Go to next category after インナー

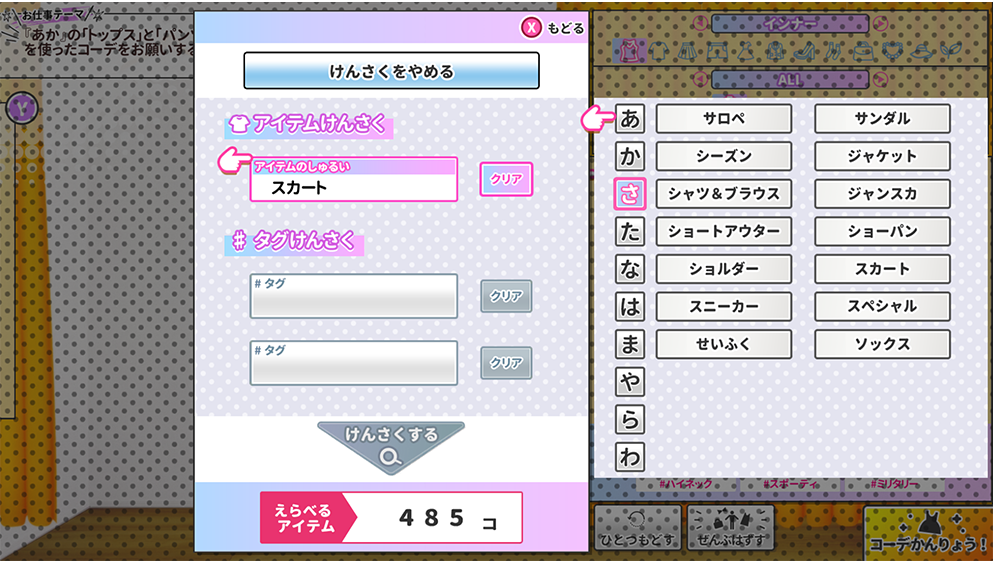click(x=879, y=24)
